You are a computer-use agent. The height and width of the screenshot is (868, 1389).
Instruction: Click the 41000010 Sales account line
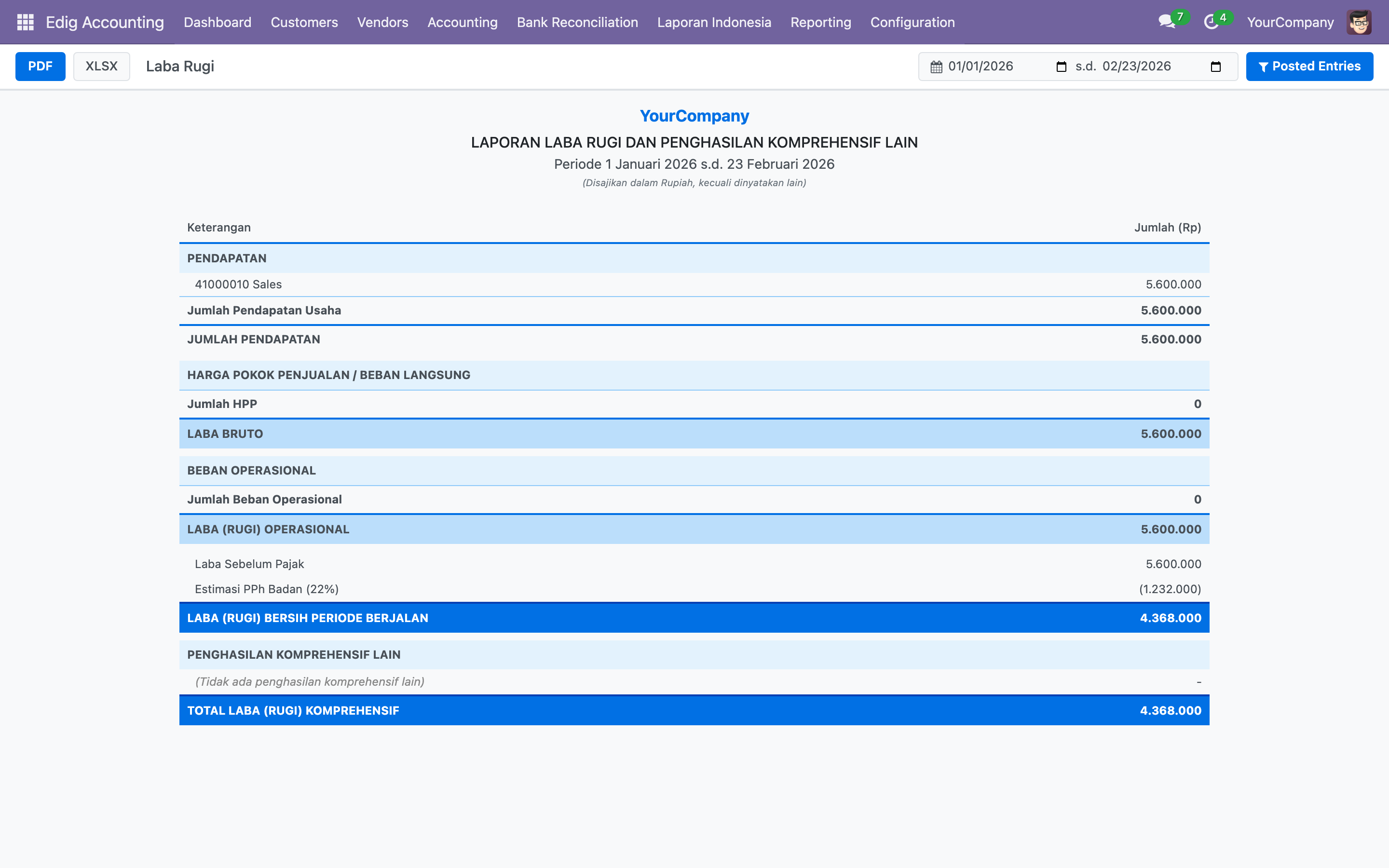coord(238,284)
